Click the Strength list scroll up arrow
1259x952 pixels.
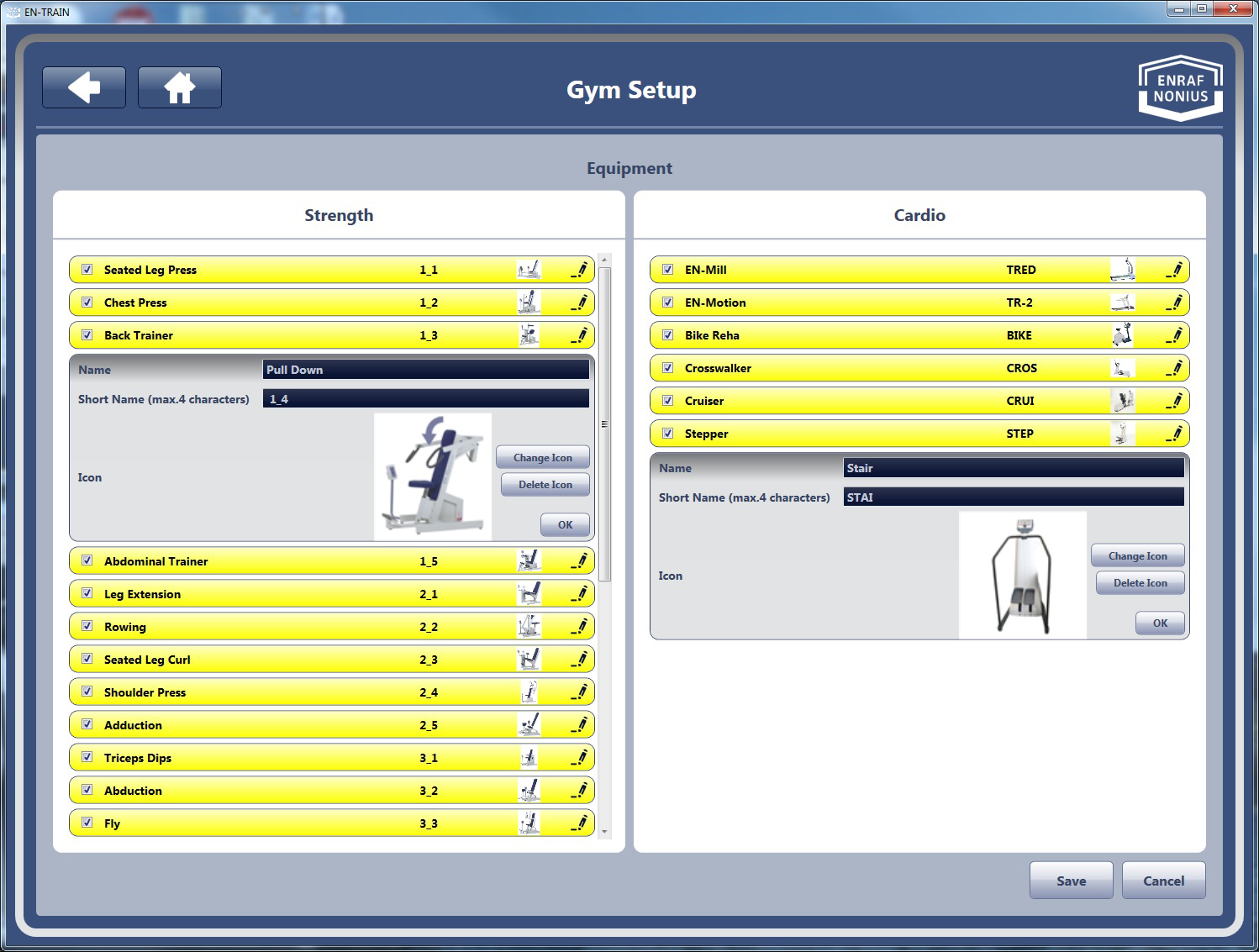click(x=605, y=260)
